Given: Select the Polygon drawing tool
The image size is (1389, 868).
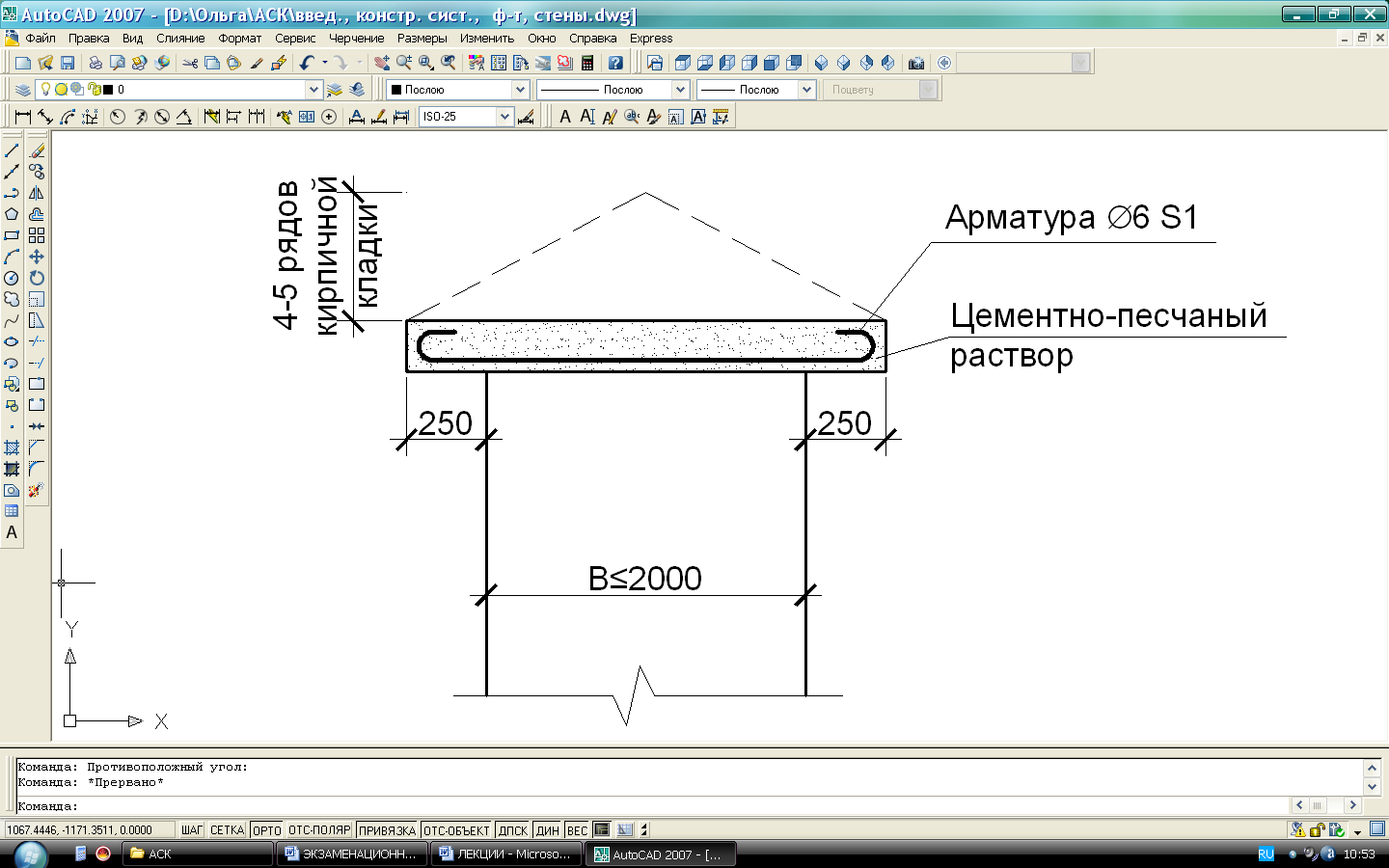Looking at the screenshot, I should pos(12,214).
